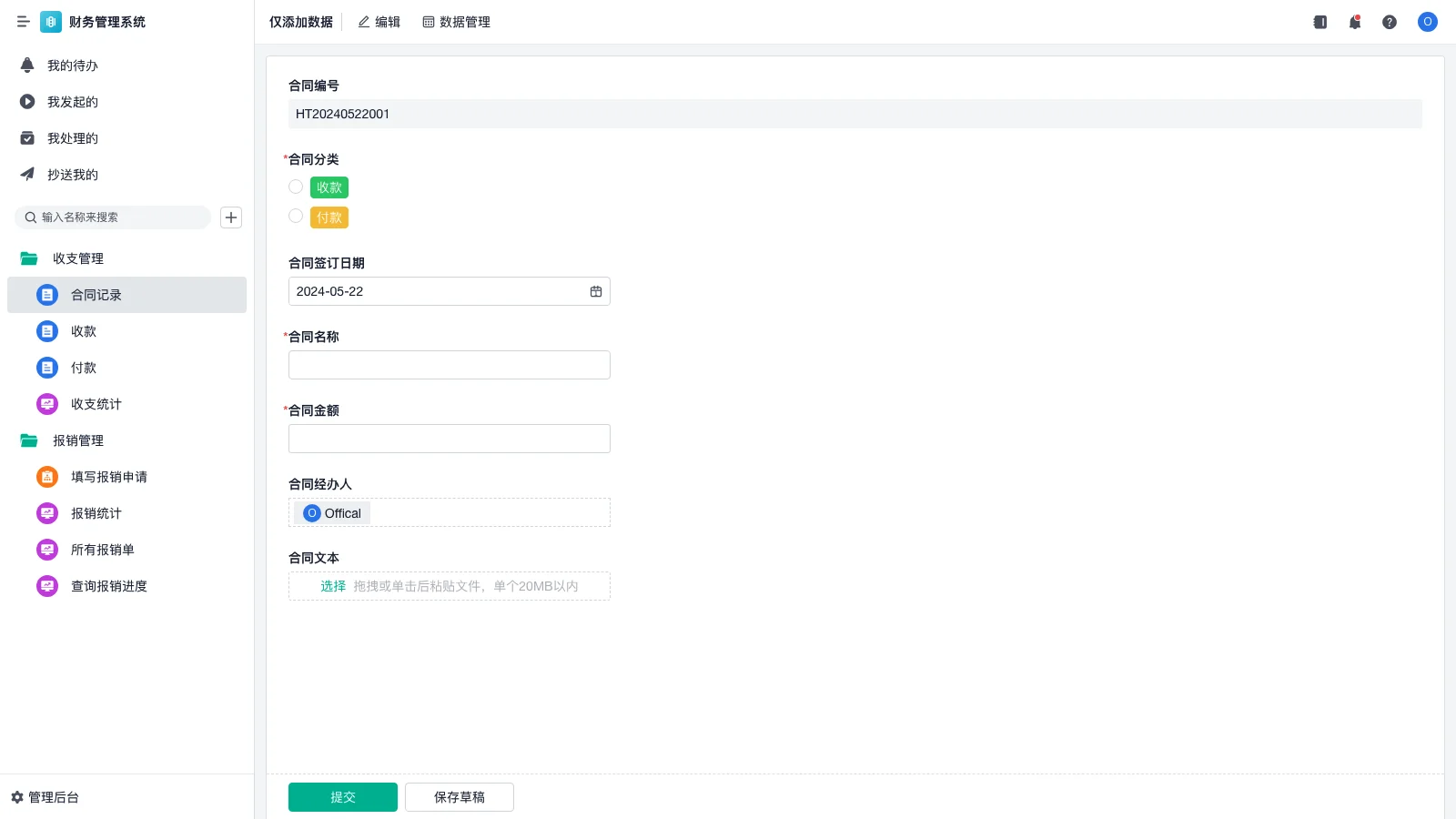Open the user avatar menu in top bar
The height and width of the screenshot is (819, 1456).
(1428, 22)
